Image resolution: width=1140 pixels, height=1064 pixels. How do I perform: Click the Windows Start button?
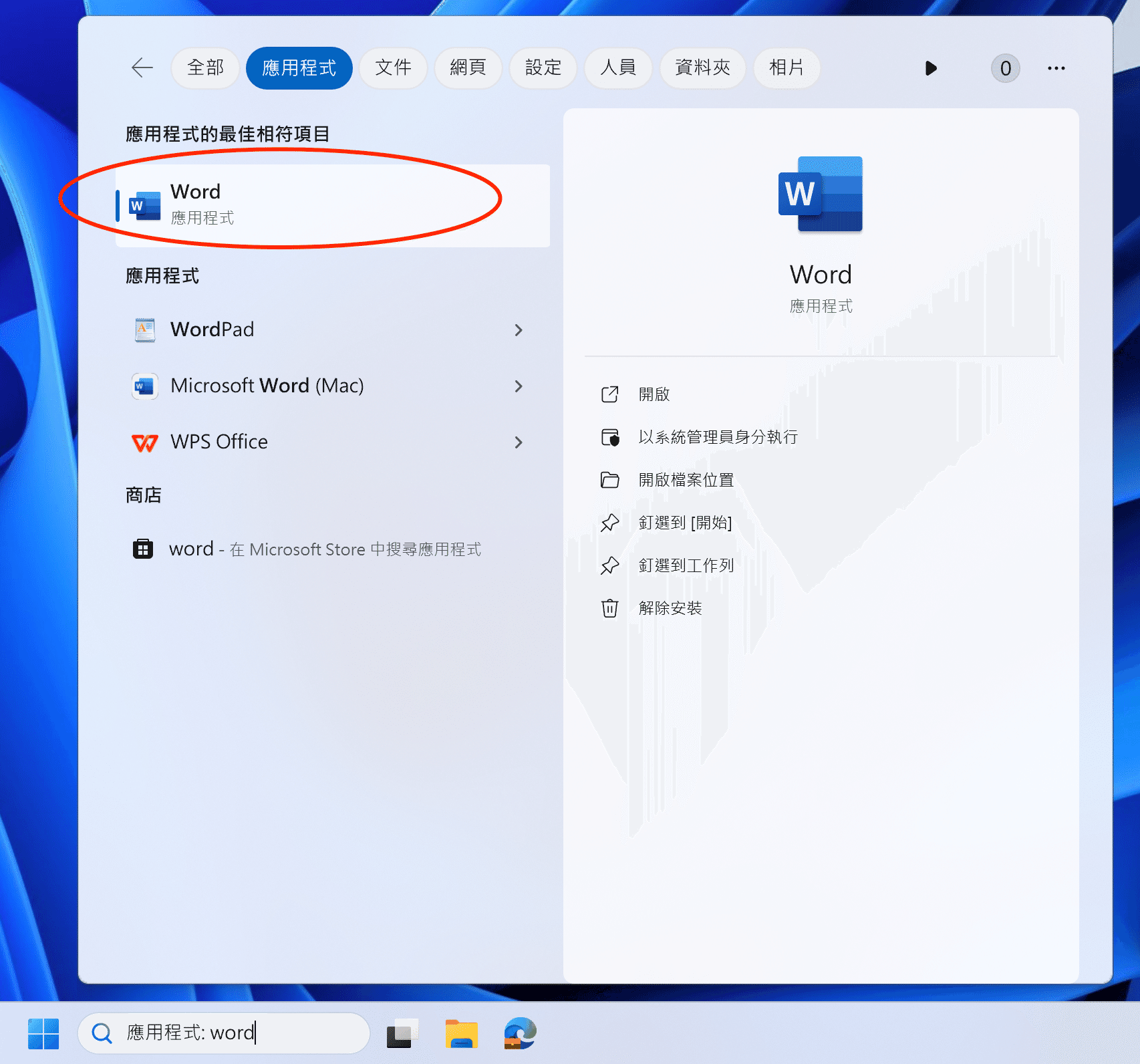(43, 1033)
